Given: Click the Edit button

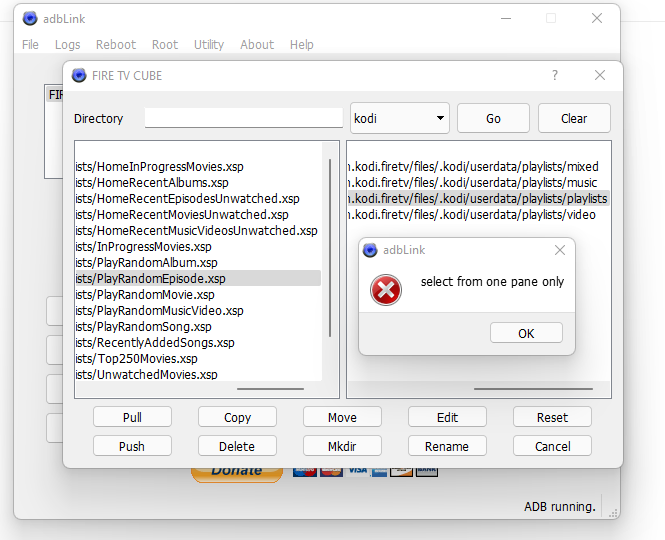Looking at the screenshot, I should pyautogui.click(x=447, y=417).
